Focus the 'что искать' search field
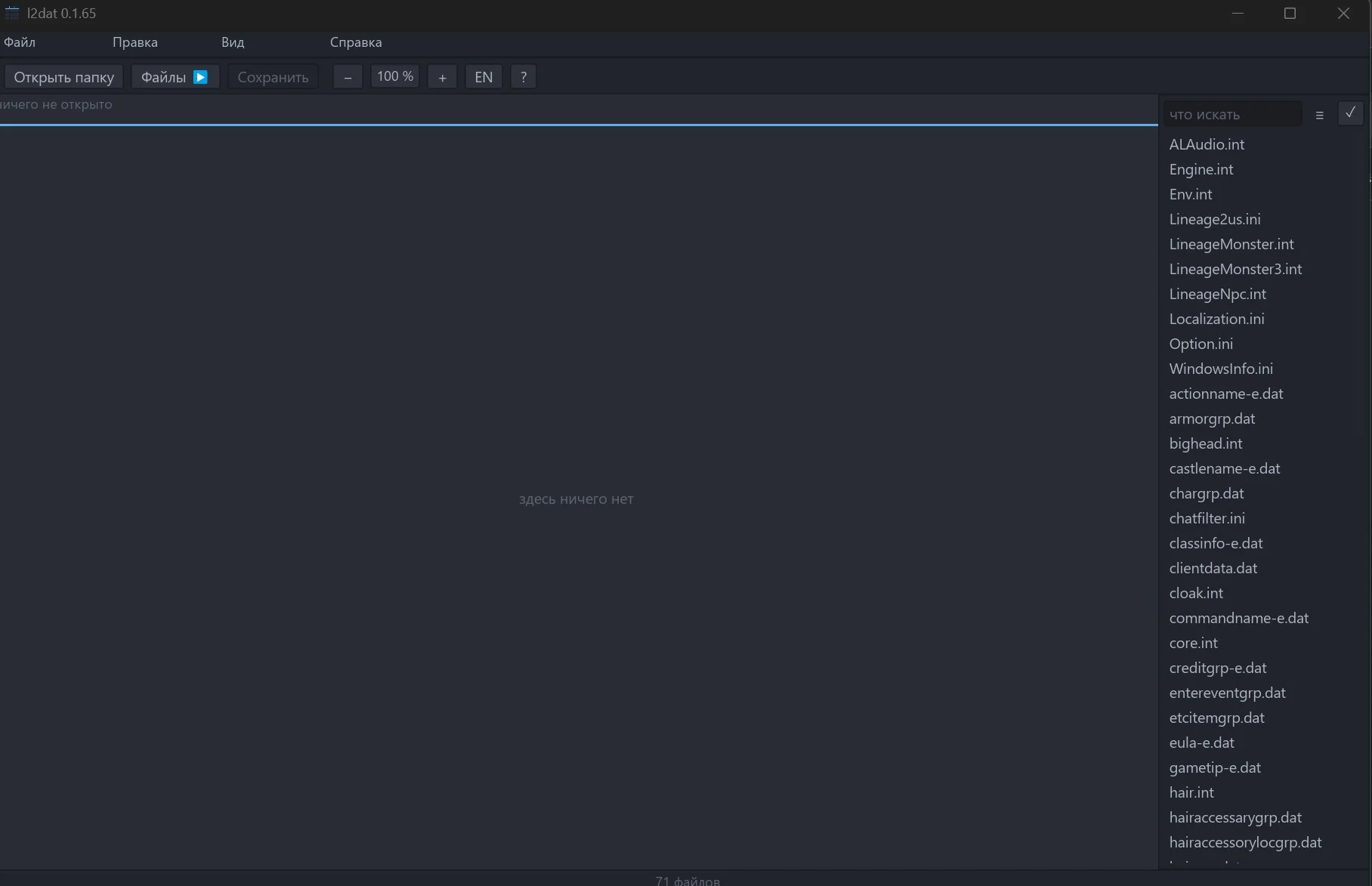This screenshot has width=1372, height=886. pyautogui.click(x=1232, y=114)
